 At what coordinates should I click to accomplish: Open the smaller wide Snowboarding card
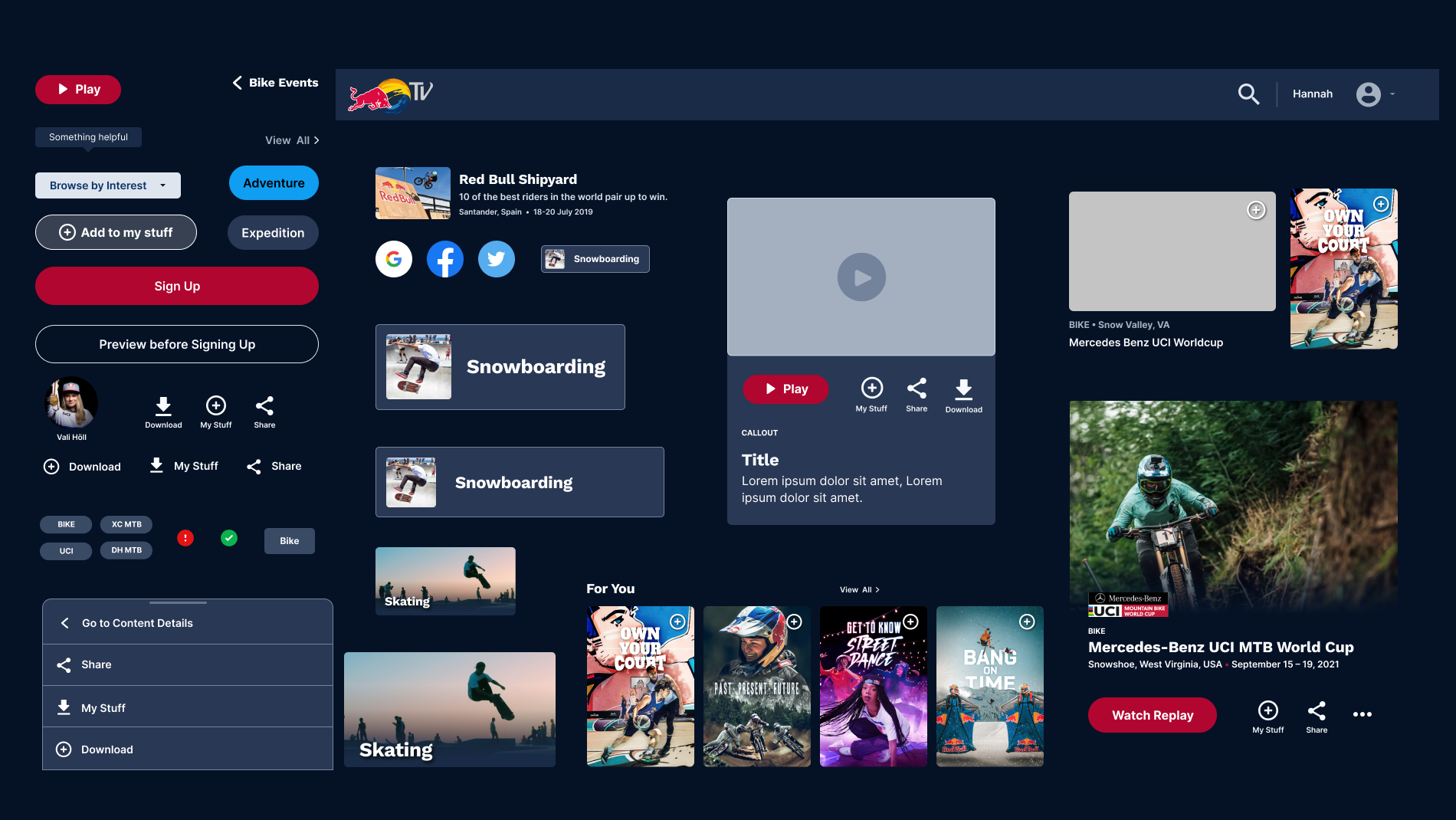[520, 482]
